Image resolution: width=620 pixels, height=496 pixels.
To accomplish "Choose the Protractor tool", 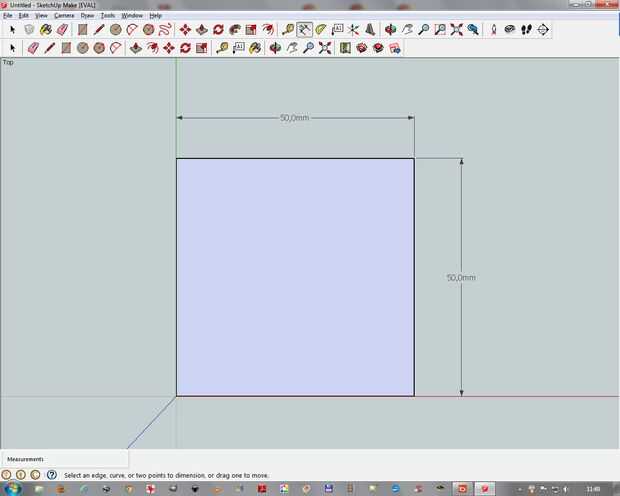I will tap(321, 30).
